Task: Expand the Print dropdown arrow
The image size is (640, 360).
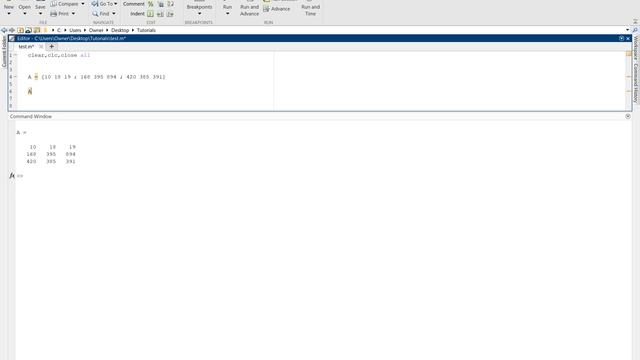Action: [x=73, y=14]
